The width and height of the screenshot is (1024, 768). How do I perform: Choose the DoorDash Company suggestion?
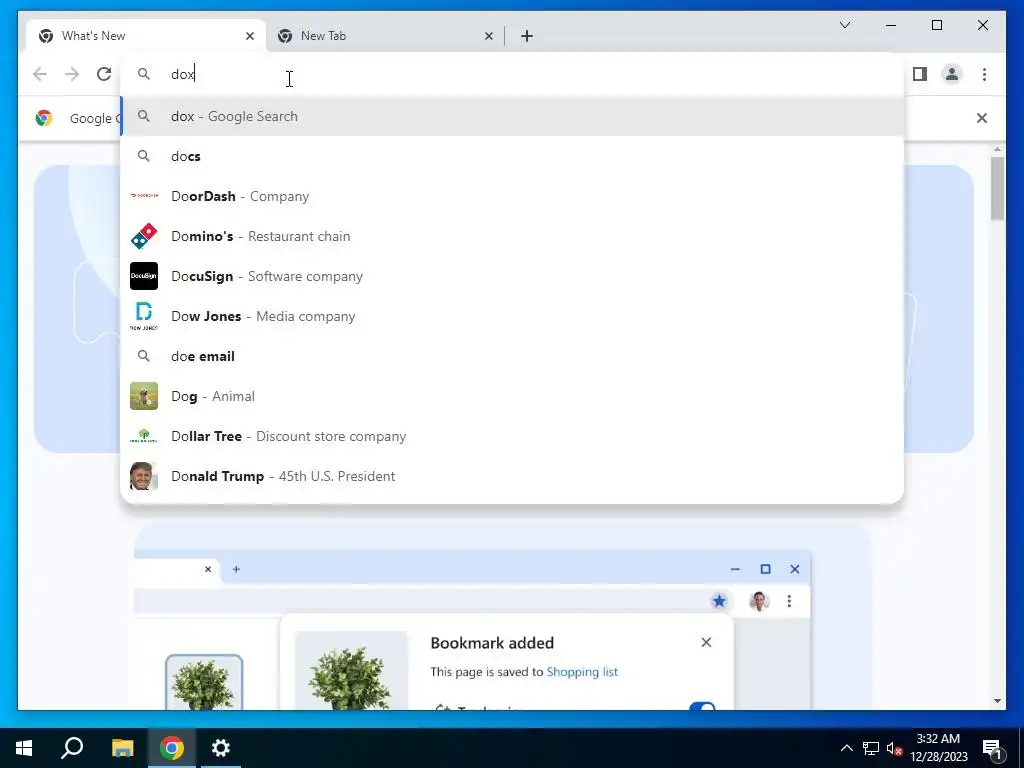[x=512, y=196]
